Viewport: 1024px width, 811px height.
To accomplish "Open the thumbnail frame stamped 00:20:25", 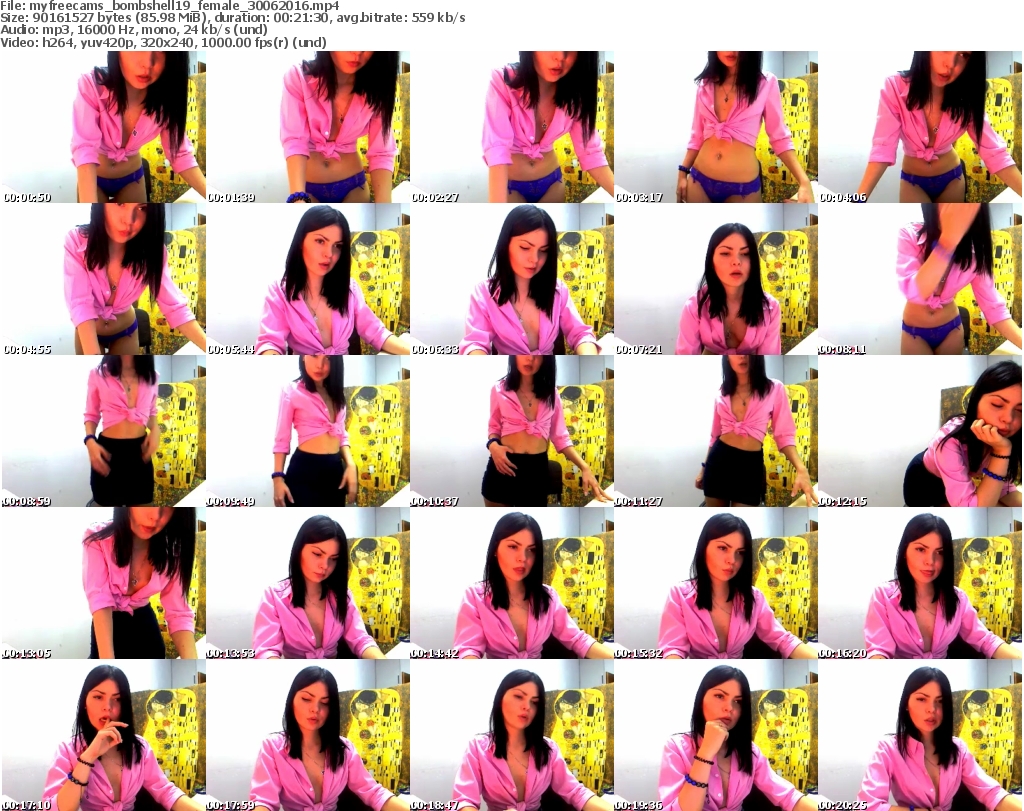I will (920, 735).
